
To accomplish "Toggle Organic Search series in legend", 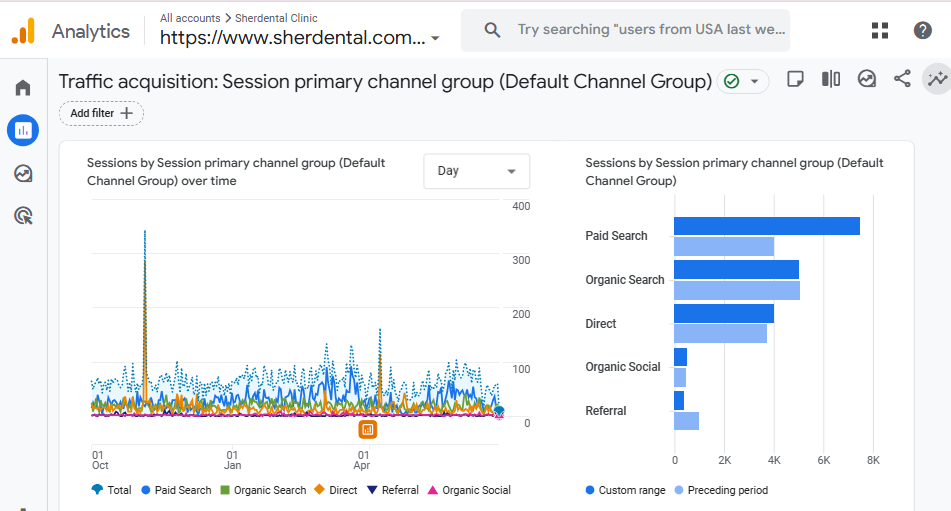I will [262, 490].
